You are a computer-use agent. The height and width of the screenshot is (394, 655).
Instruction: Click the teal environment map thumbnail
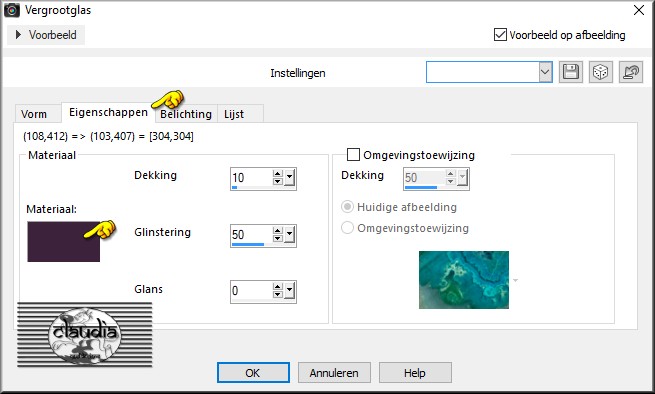point(464,280)
